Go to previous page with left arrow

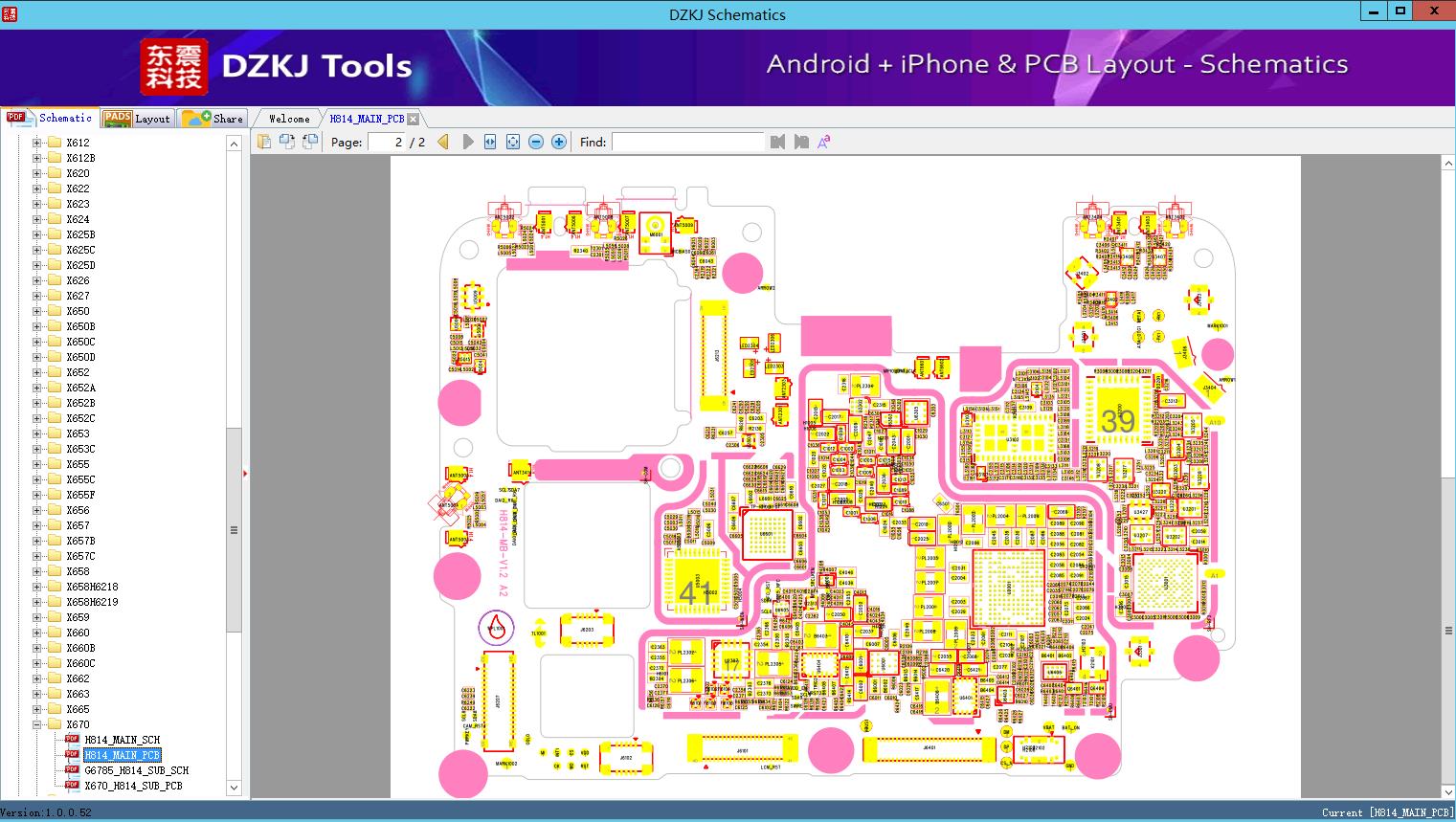(x=443, y=142)
